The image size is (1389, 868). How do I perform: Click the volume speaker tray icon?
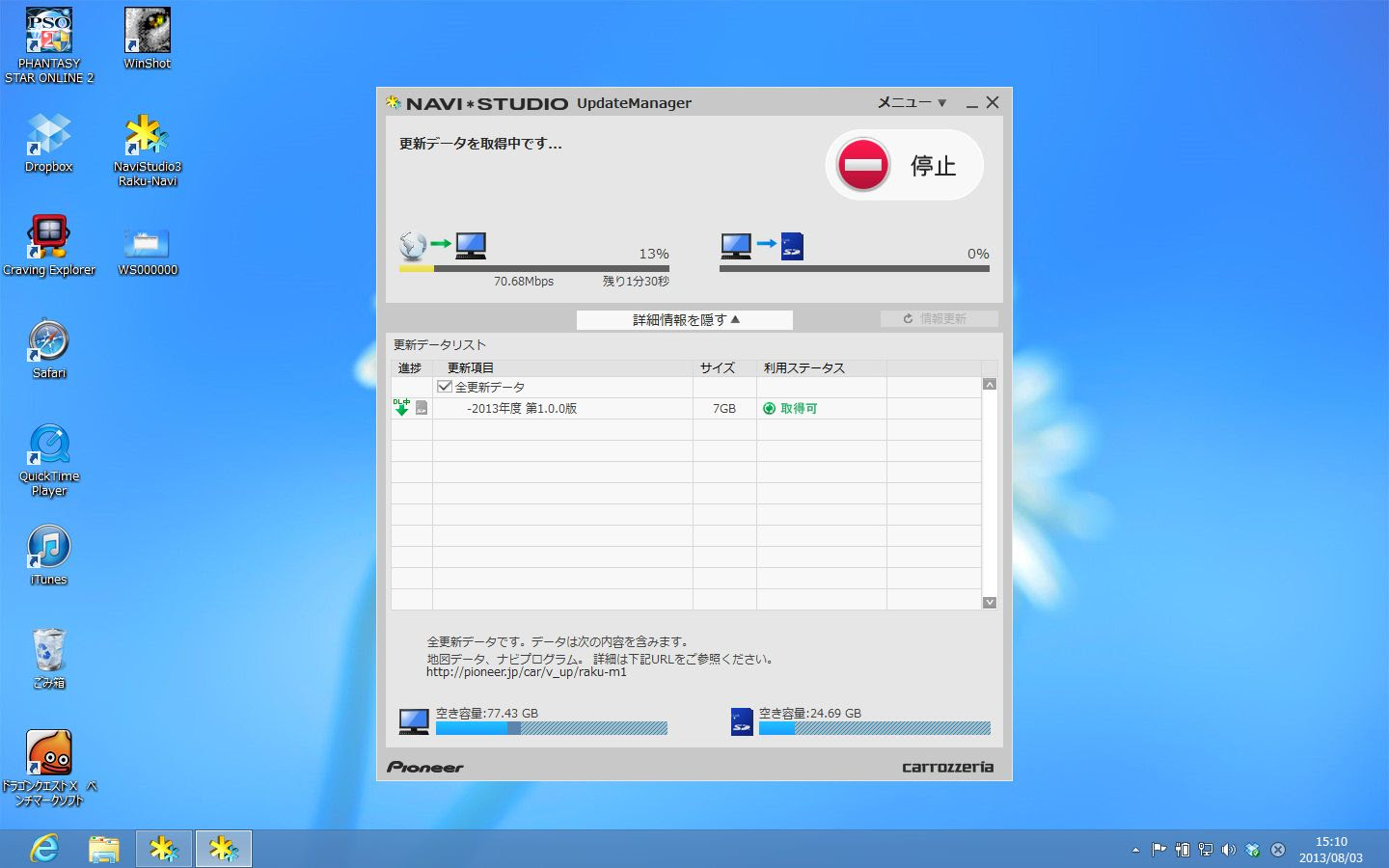[x=1228, y=850]
